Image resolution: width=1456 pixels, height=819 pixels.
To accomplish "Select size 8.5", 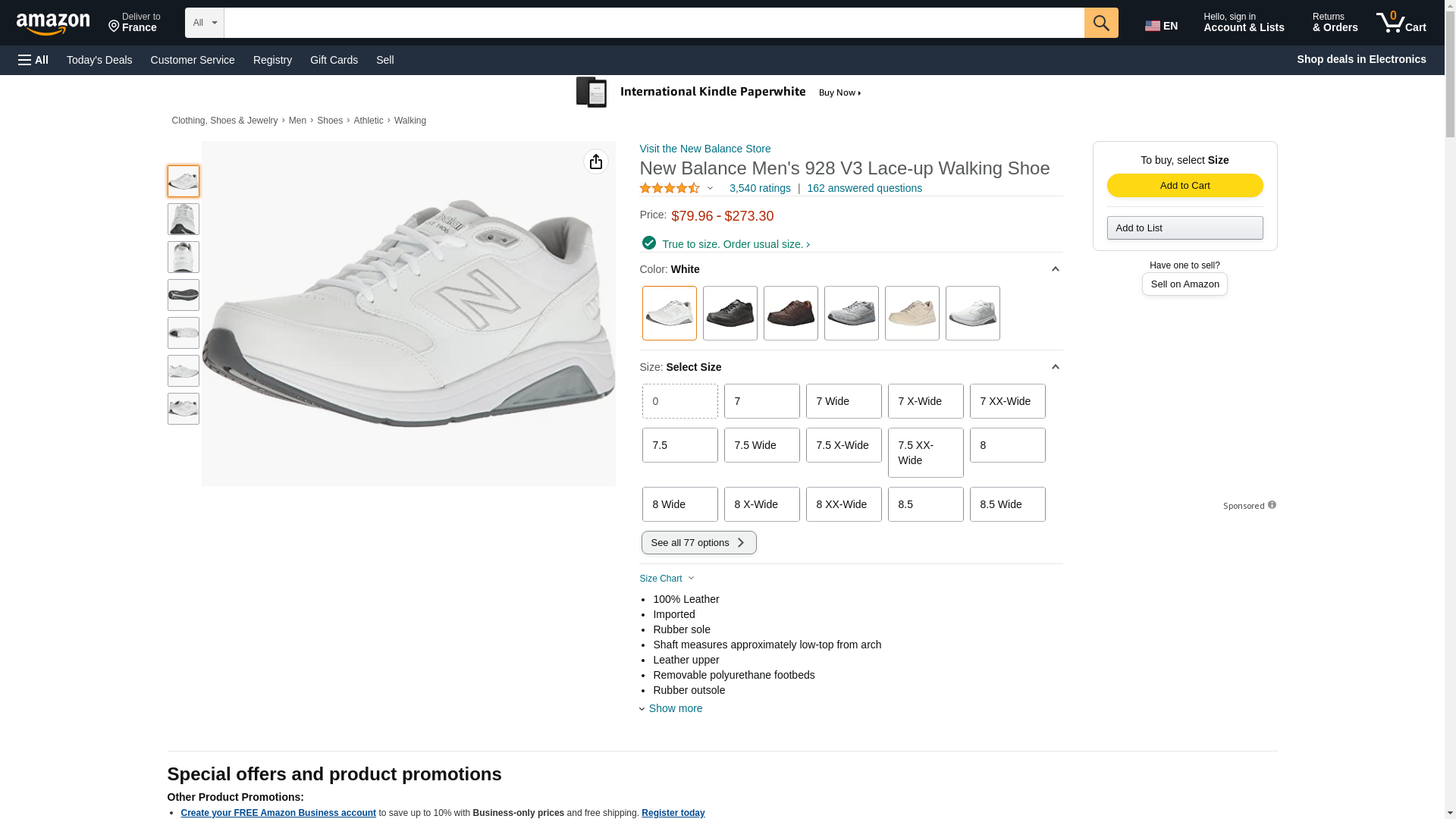I will (925, 504).
